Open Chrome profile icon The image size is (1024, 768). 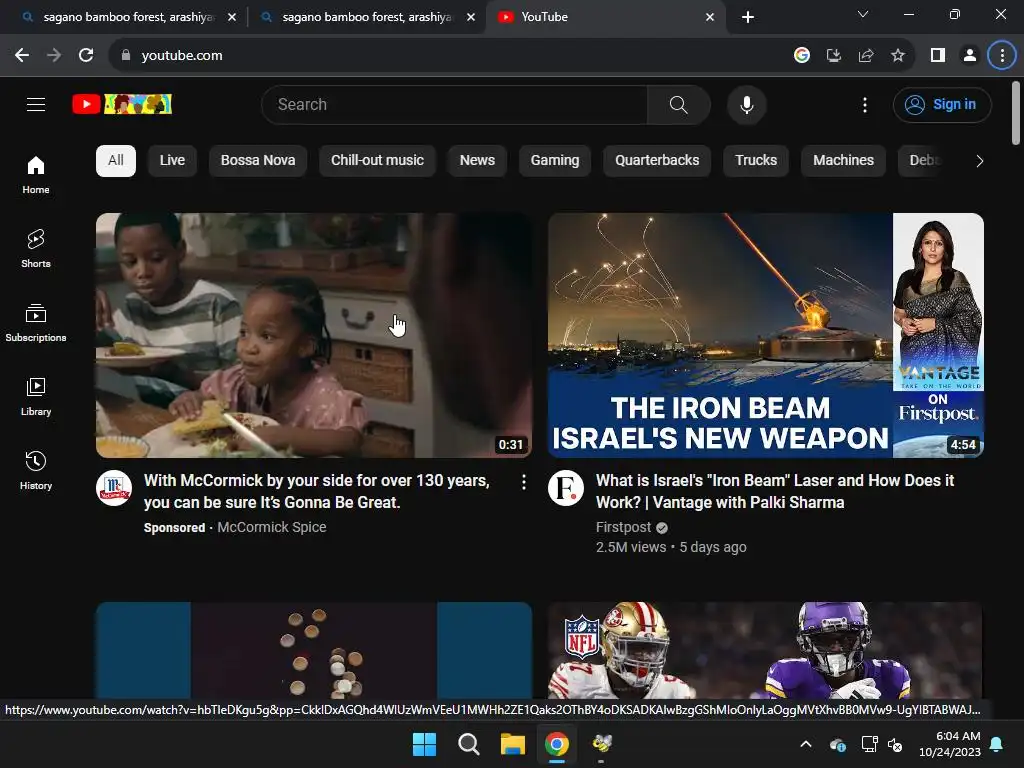[x=970, y=56]
